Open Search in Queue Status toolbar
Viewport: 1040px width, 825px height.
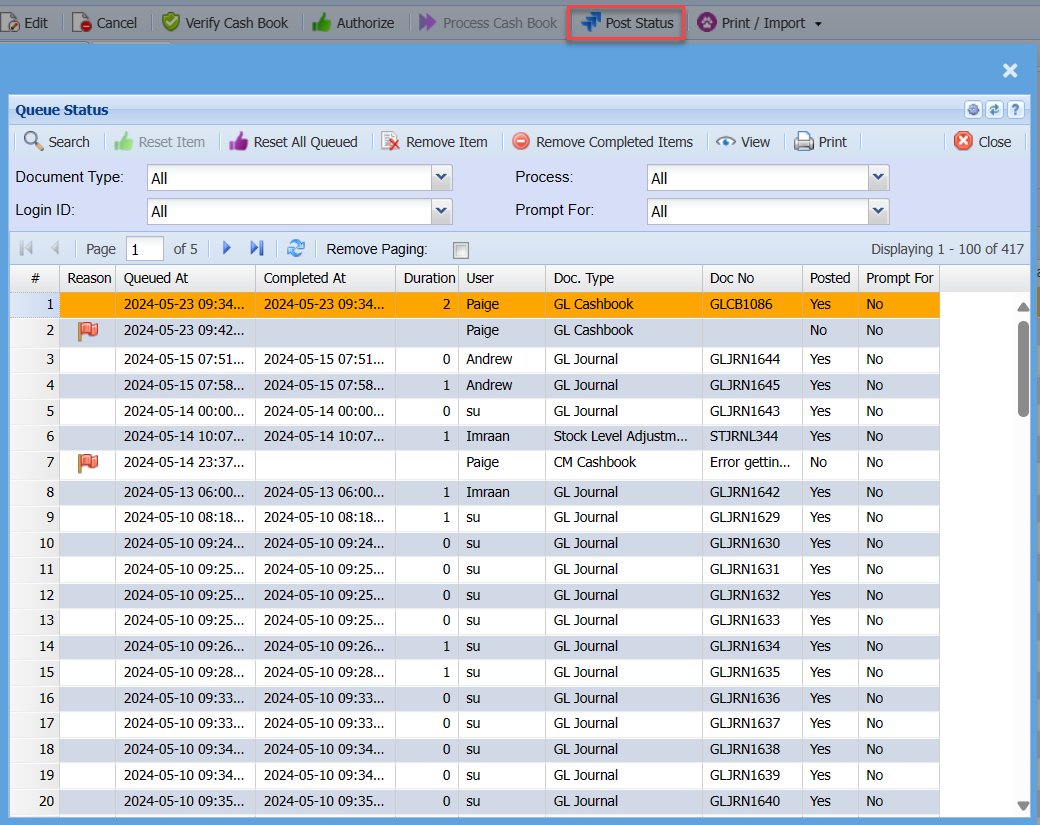57,142
